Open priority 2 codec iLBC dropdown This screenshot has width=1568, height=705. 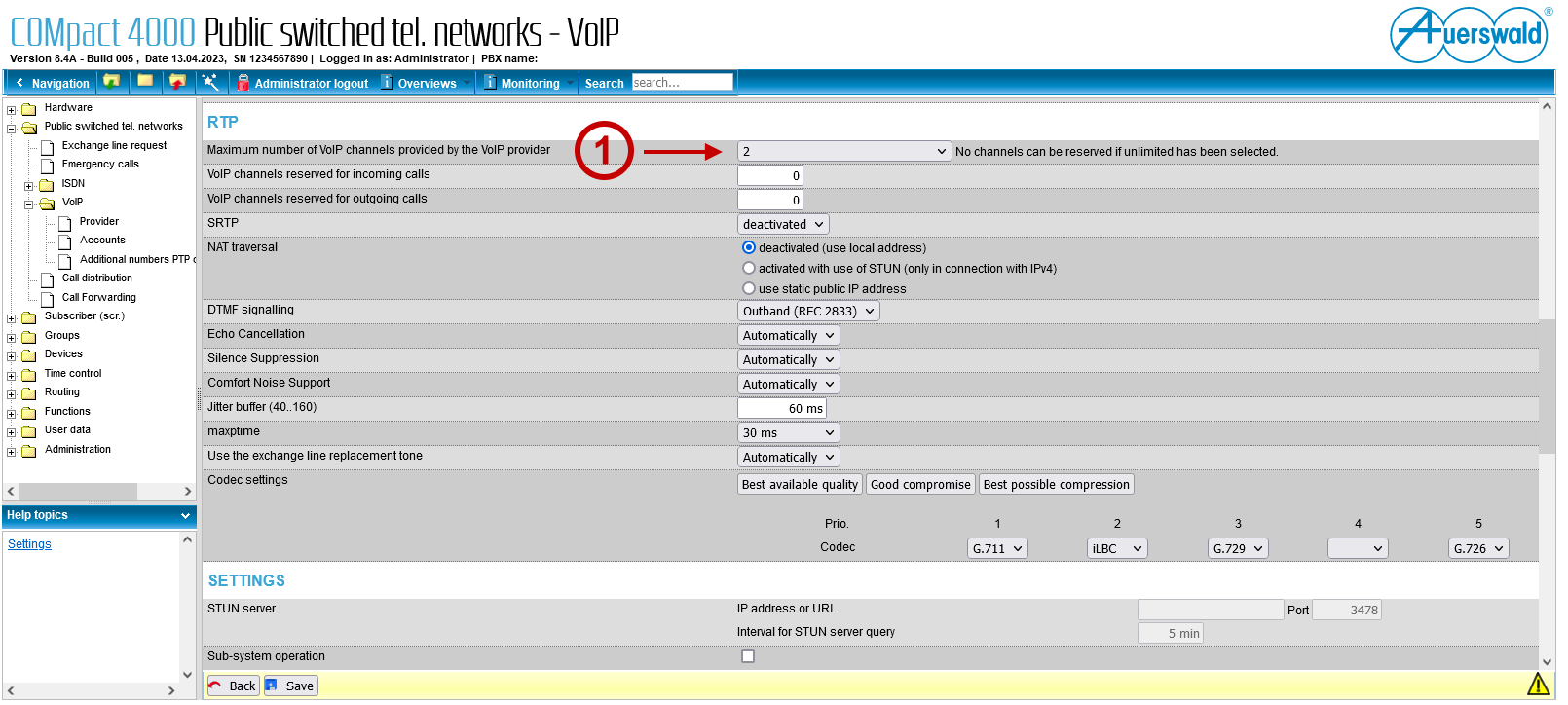coord(1117,548)
